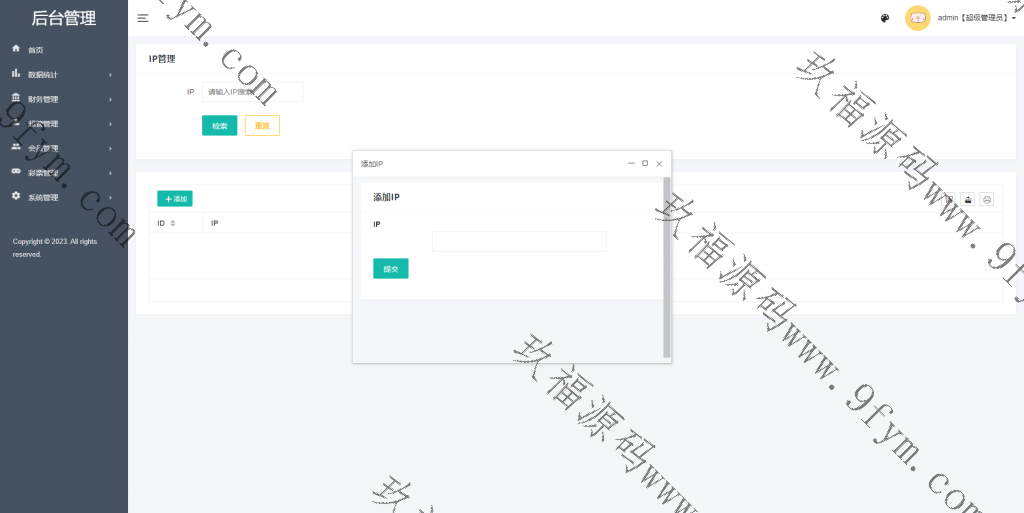Toggle the sidebar with the hamburger icon
The width and height of the screenshot is (1024, 513).
coord(143,18)
